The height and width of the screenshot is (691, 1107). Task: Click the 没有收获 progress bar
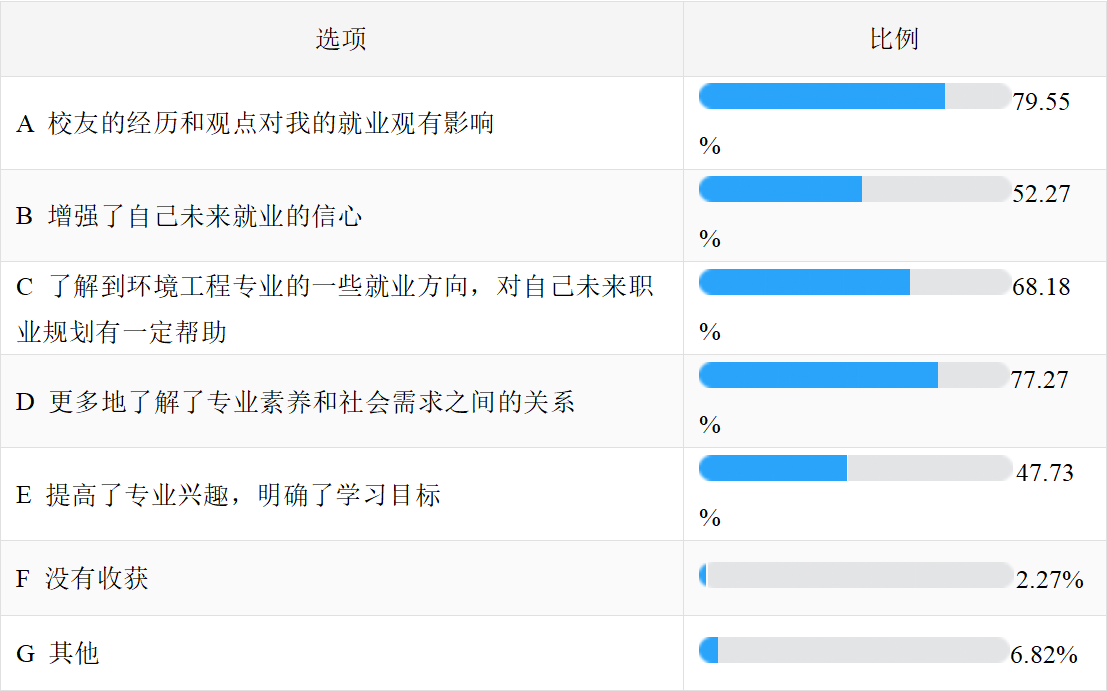855,575
